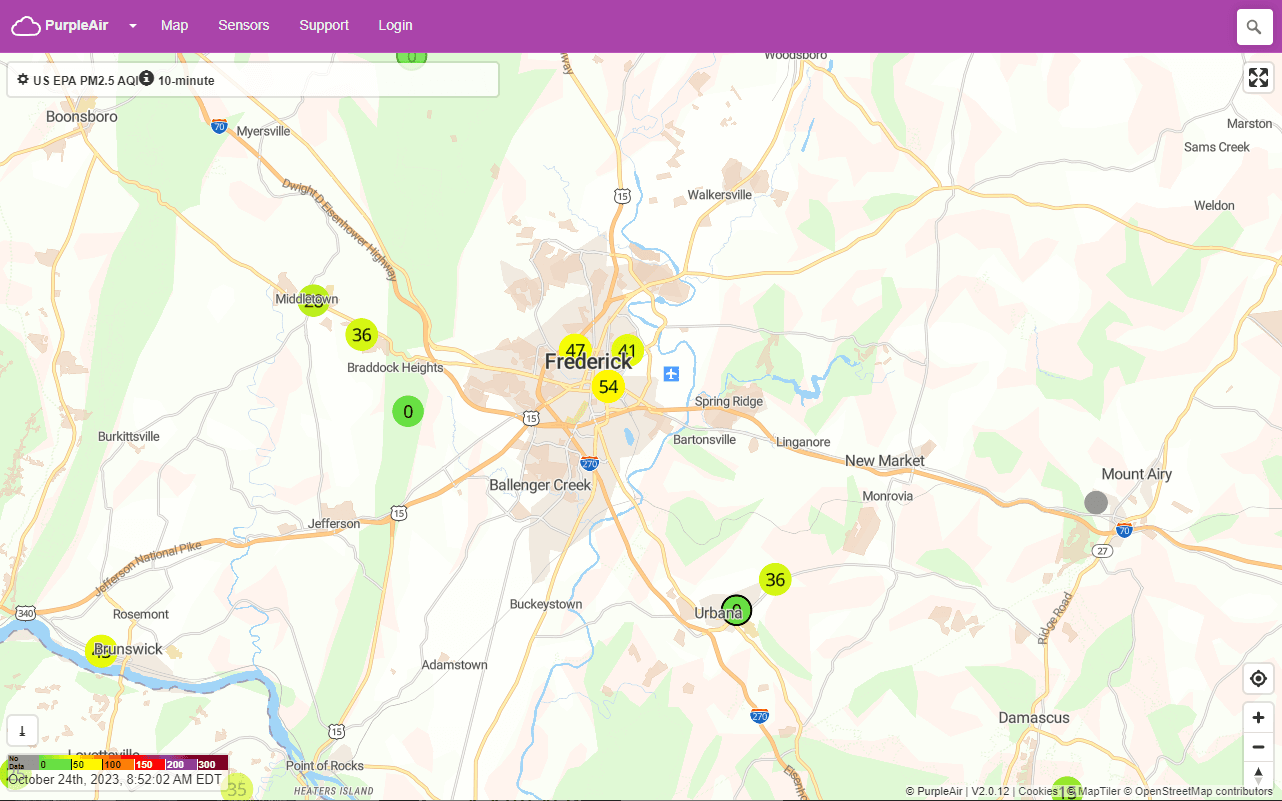The height and width of the screenshot is (801, 1282).
Task: Reset map orientation with the compass arrow icon
Action: click(1258, 774)
